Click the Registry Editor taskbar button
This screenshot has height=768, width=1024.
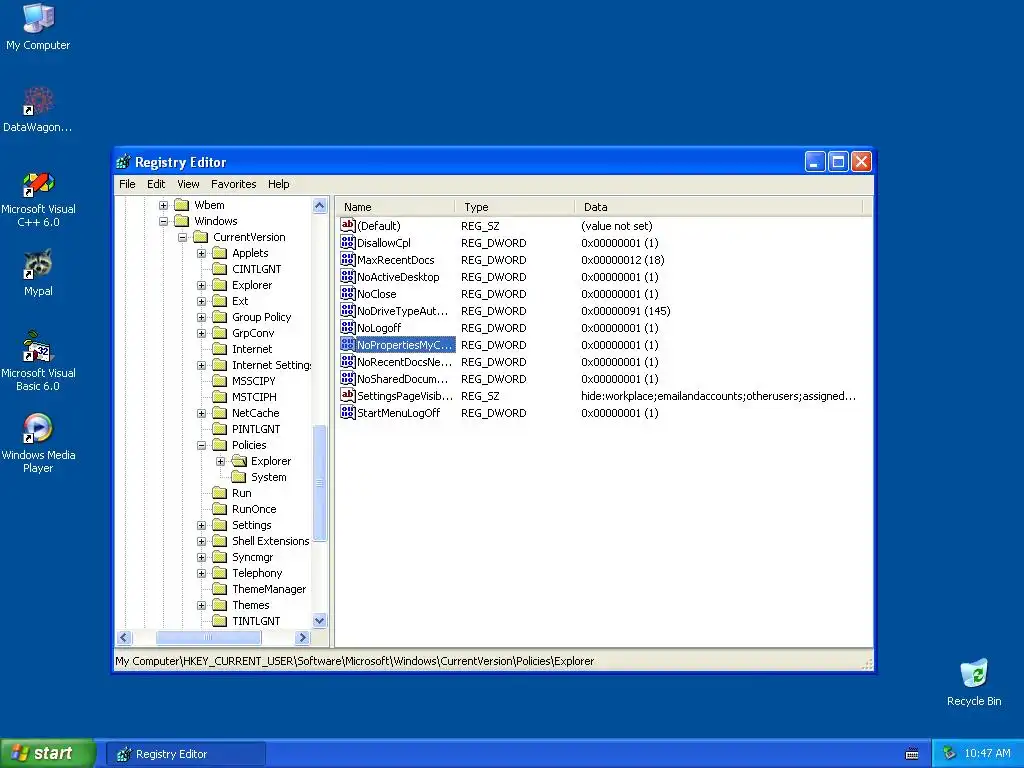coord(186,754)
